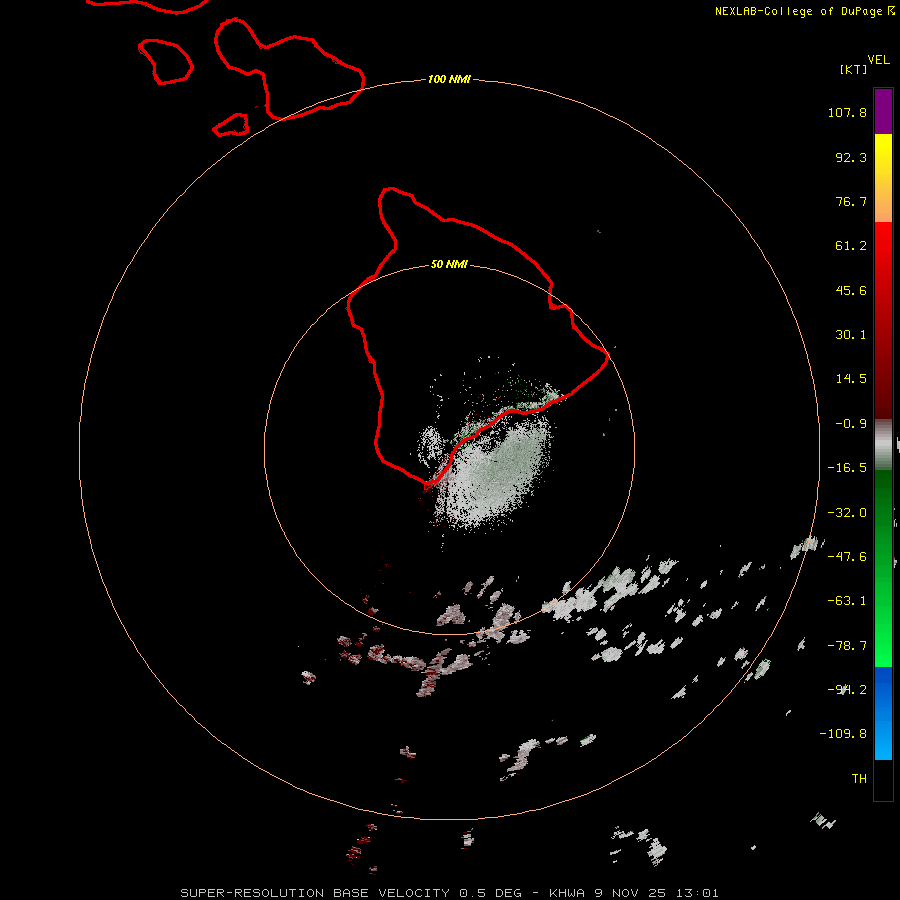Click the 50 NMI range ring label
This screenshot has width=900, height=900.
coord(449,264)
